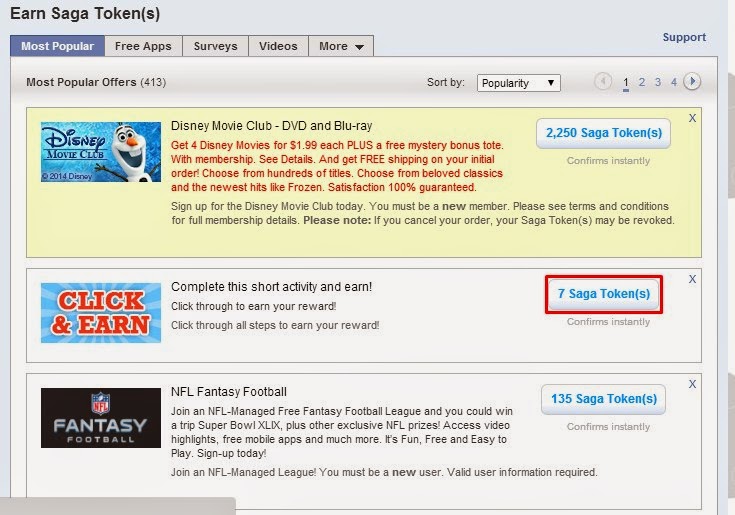Jump to page 2 of offers
Image resolution: width=735 pixels, height=515 pixels.
click(x=642, y=82)
